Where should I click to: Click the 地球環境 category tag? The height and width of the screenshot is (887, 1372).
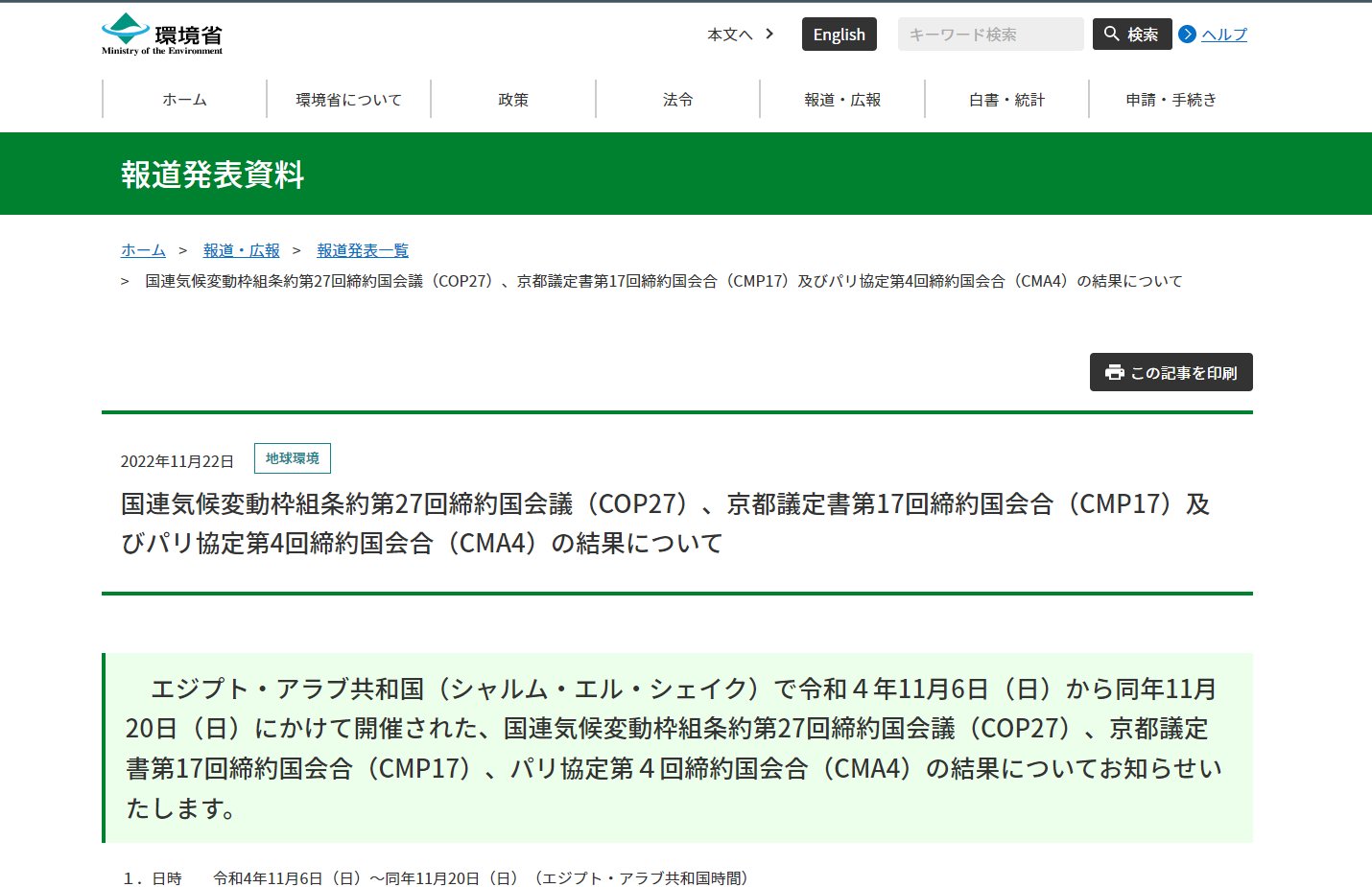coord(293,457)
